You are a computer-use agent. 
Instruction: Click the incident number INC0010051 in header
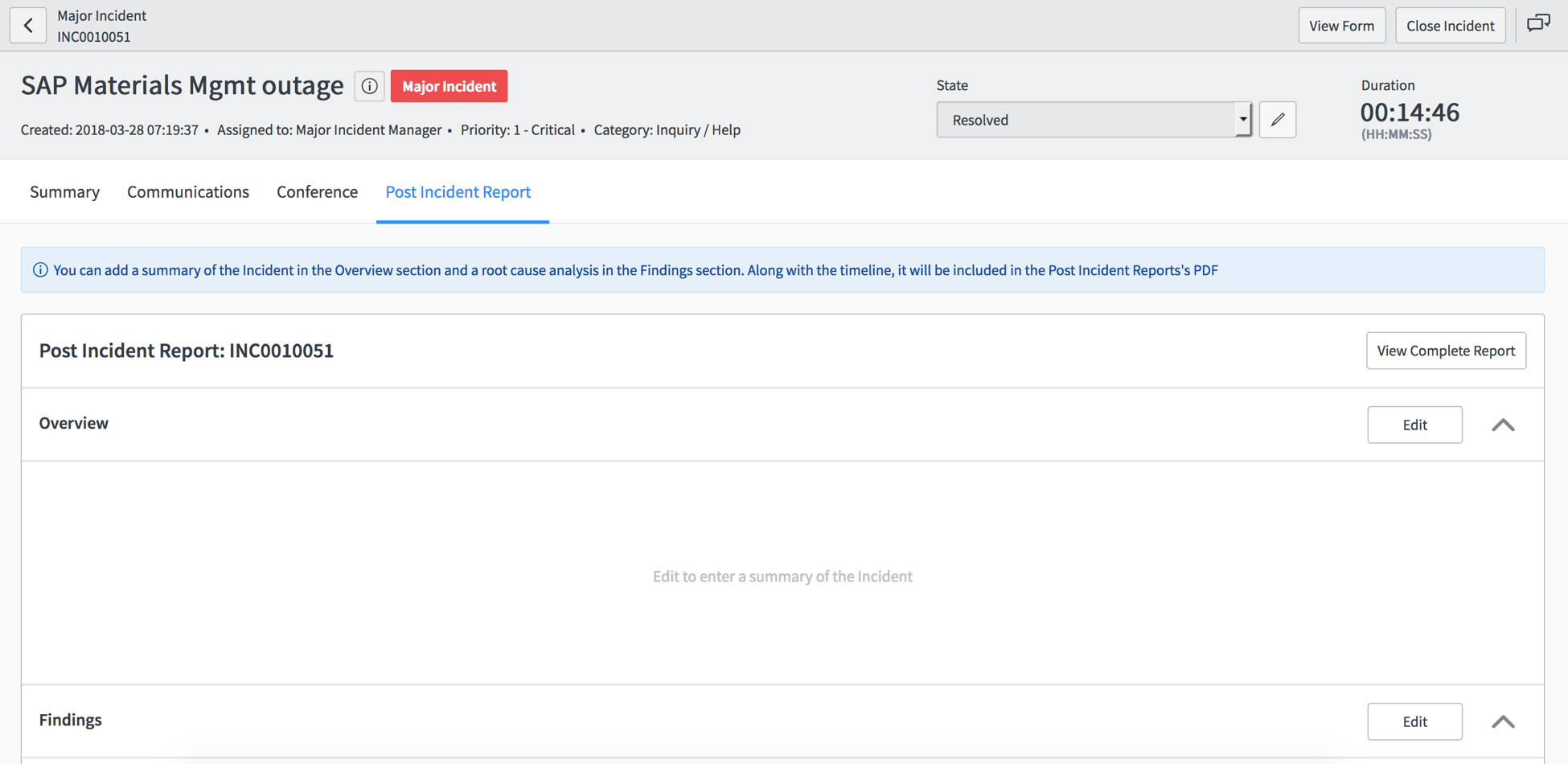pyautogui.click(x=94, y=37)
